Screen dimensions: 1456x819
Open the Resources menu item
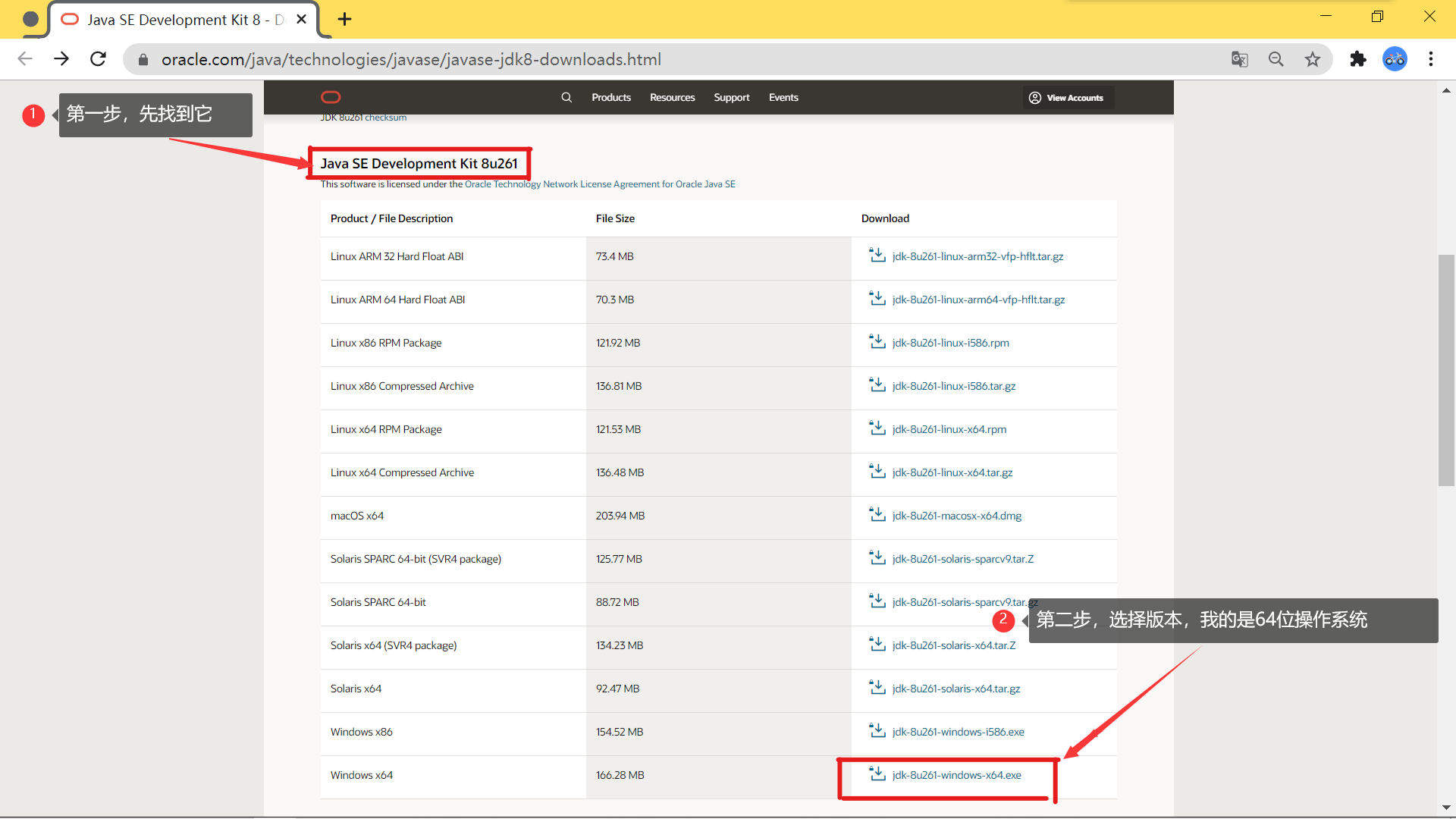tap(671, 97)
